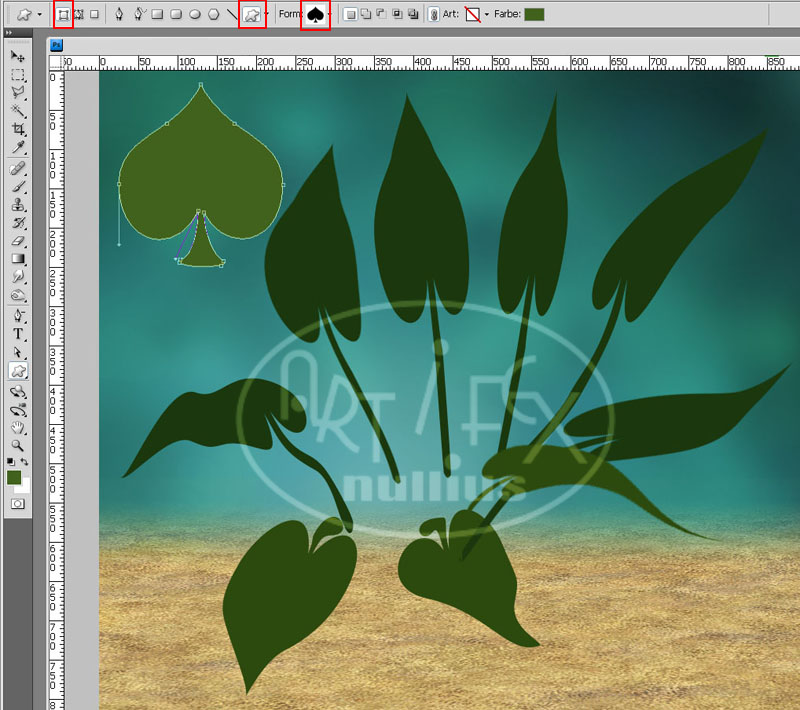Select the Path Selection arrow tool
800x710 pixels.
pos(18,352)
